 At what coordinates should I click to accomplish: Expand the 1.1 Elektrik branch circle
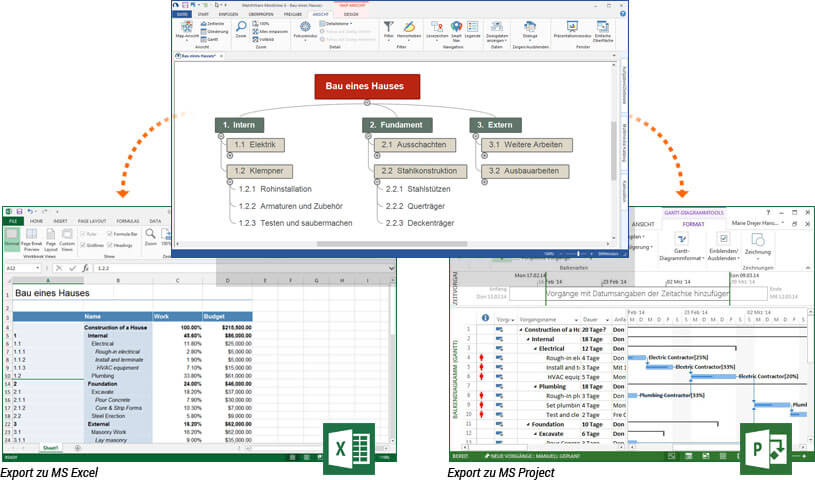click(x=230, y=155)
